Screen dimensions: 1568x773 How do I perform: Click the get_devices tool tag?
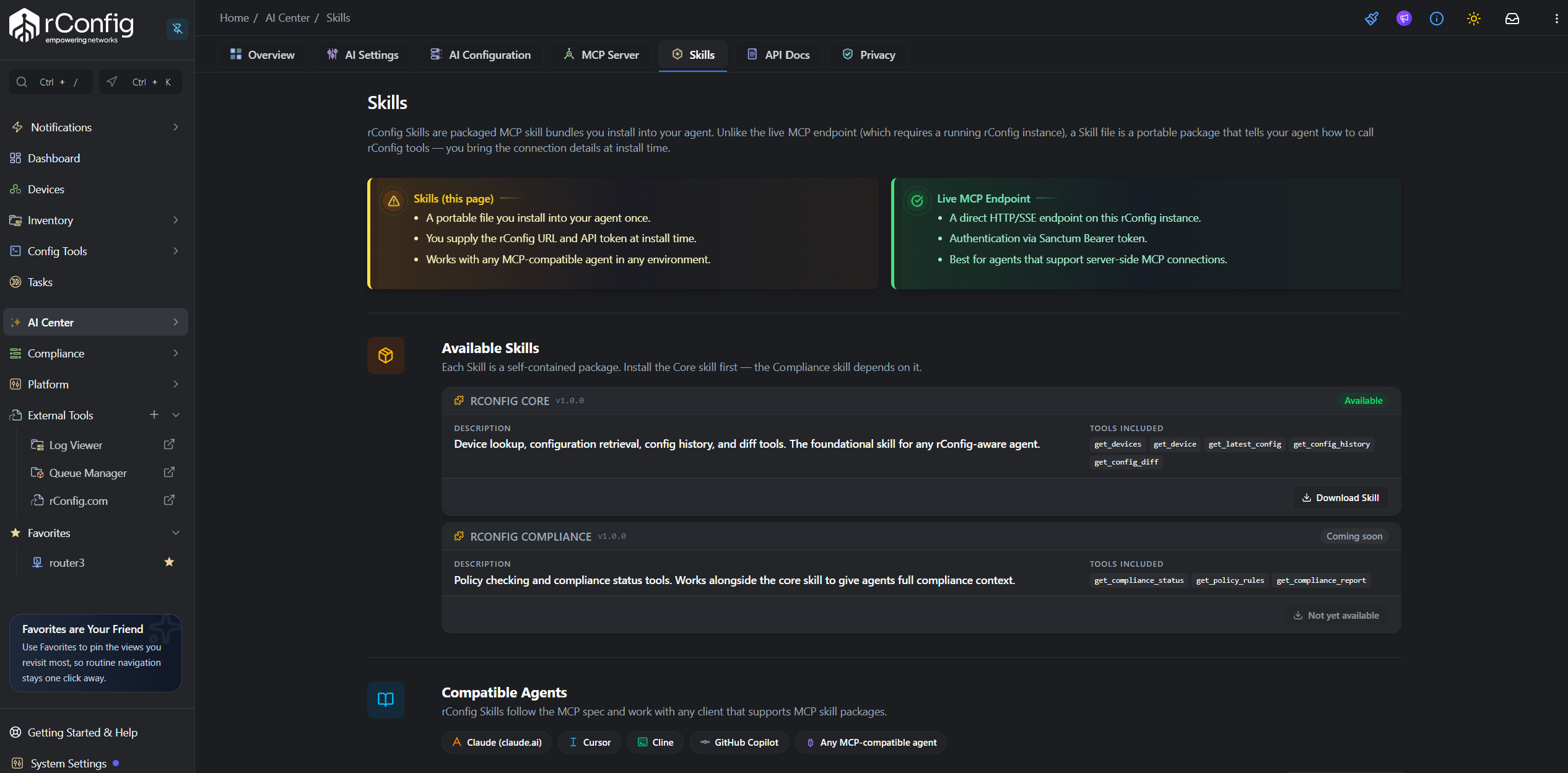1118,444
